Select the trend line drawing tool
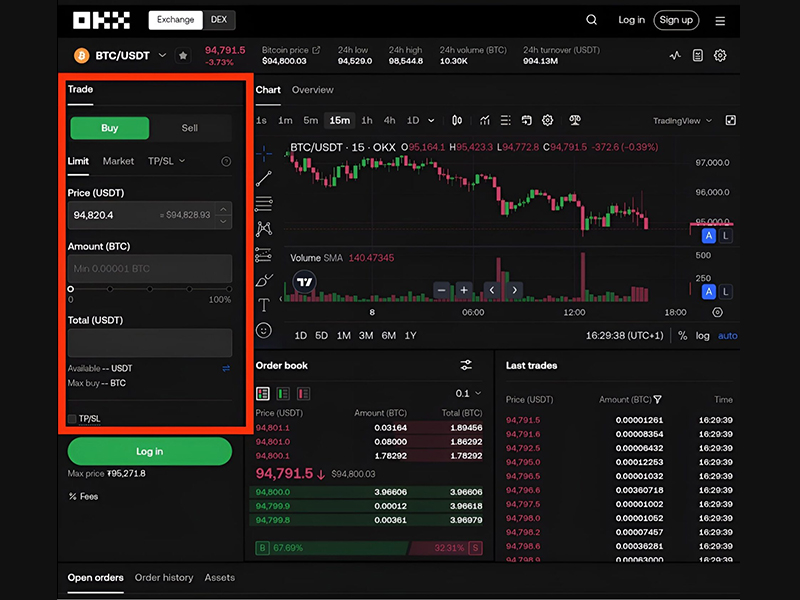The height and width of the screenshot is (600, 800). coord(264,179)
